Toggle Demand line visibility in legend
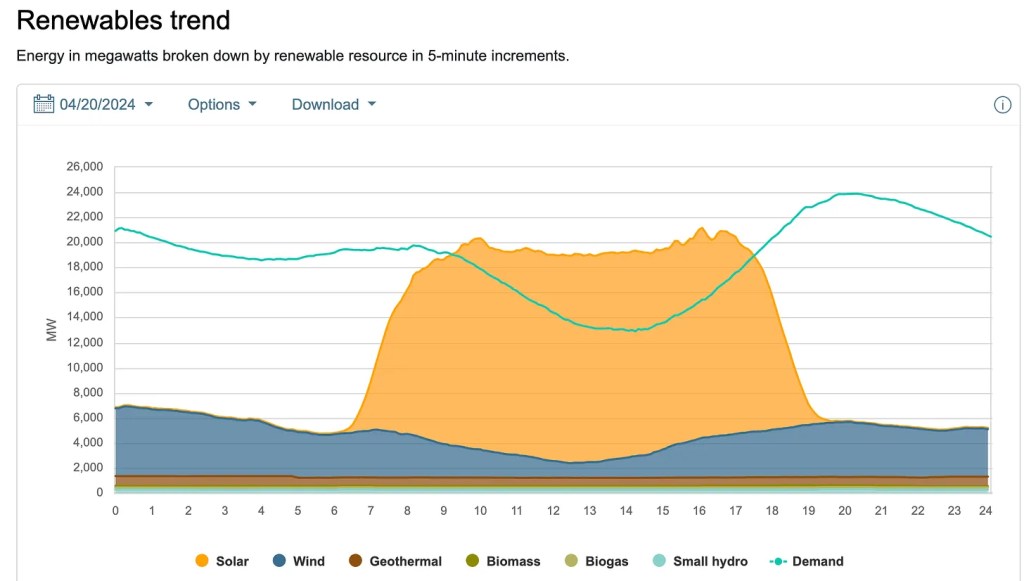Screen dimensions: 1024x581 [x=817, y=561]
